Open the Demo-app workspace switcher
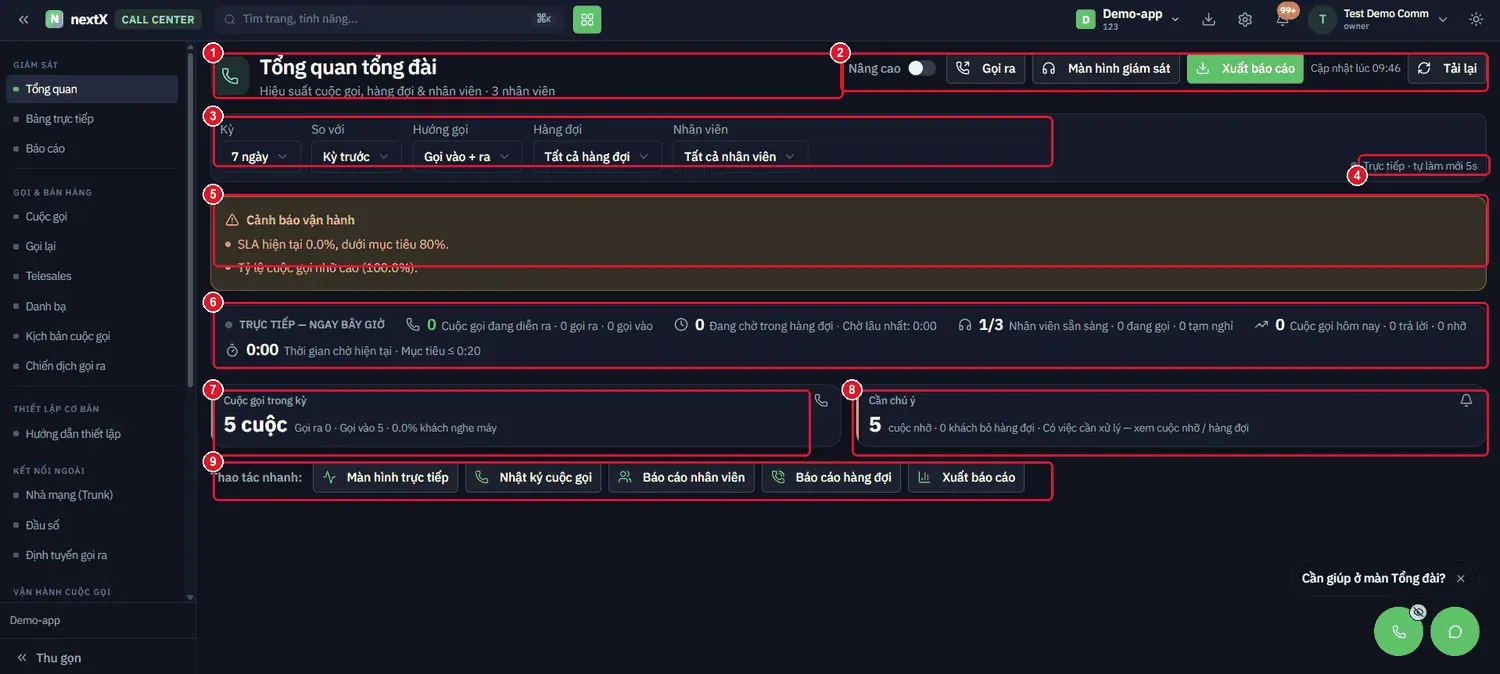The width and height of the screenshot is (1500, 674). pos(1128,19)
